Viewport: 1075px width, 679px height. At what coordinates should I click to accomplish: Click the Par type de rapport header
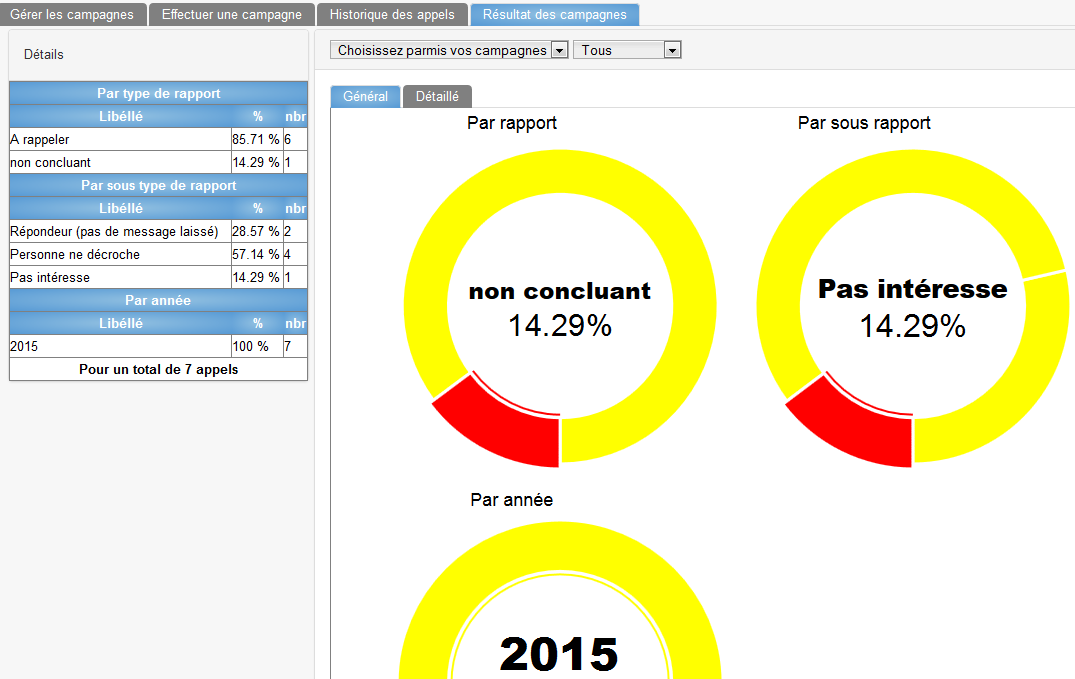158,93
